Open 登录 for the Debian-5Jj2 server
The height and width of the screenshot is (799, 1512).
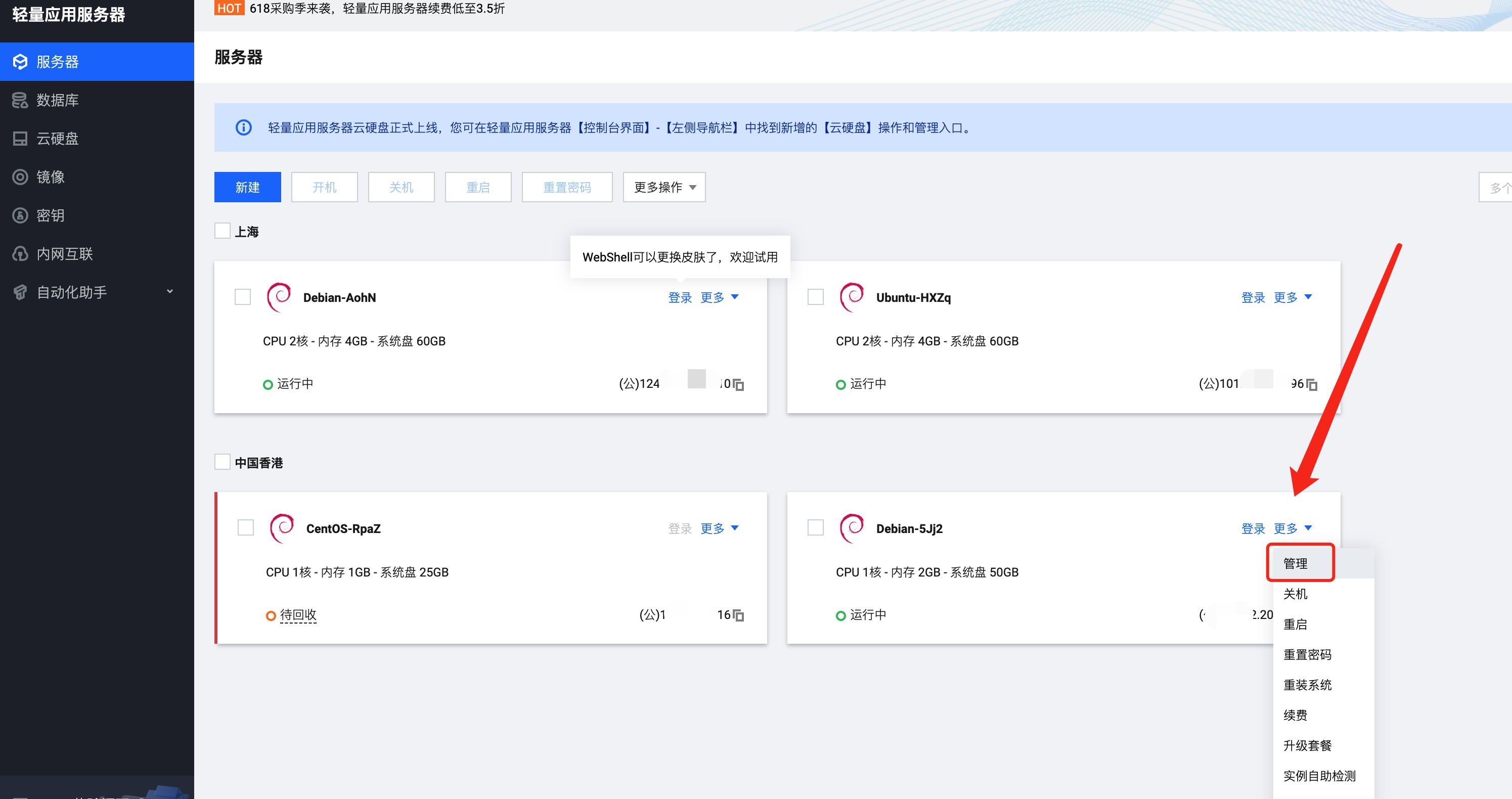1253,528
